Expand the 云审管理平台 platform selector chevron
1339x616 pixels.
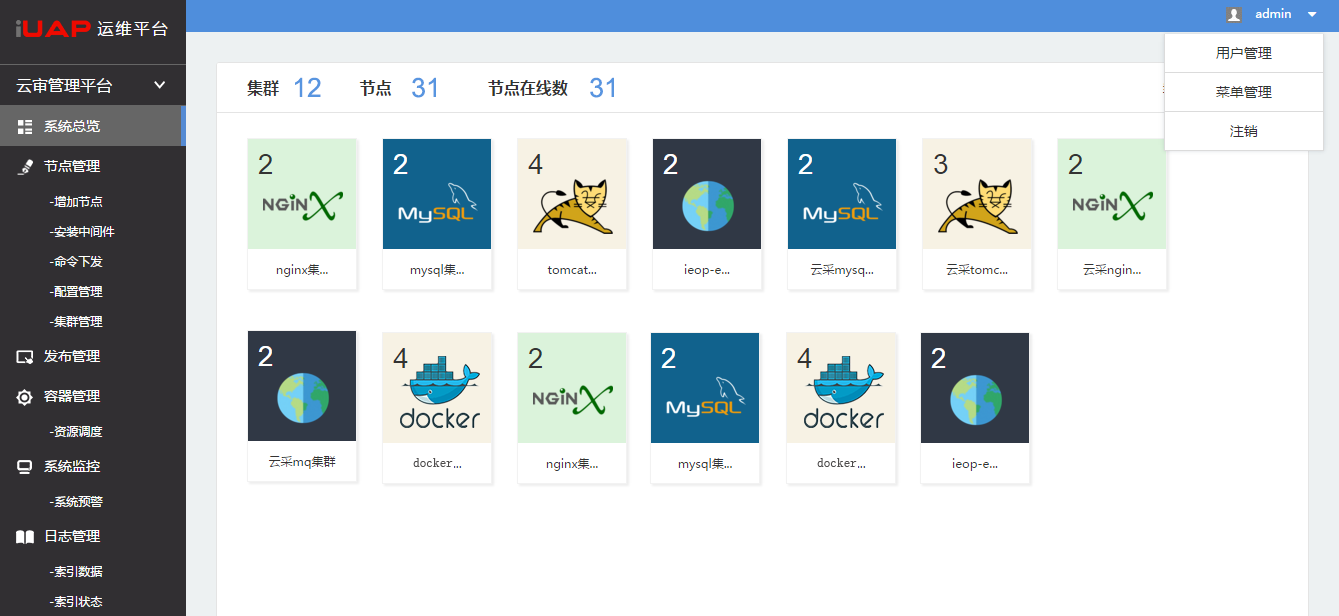pos(160,86)
